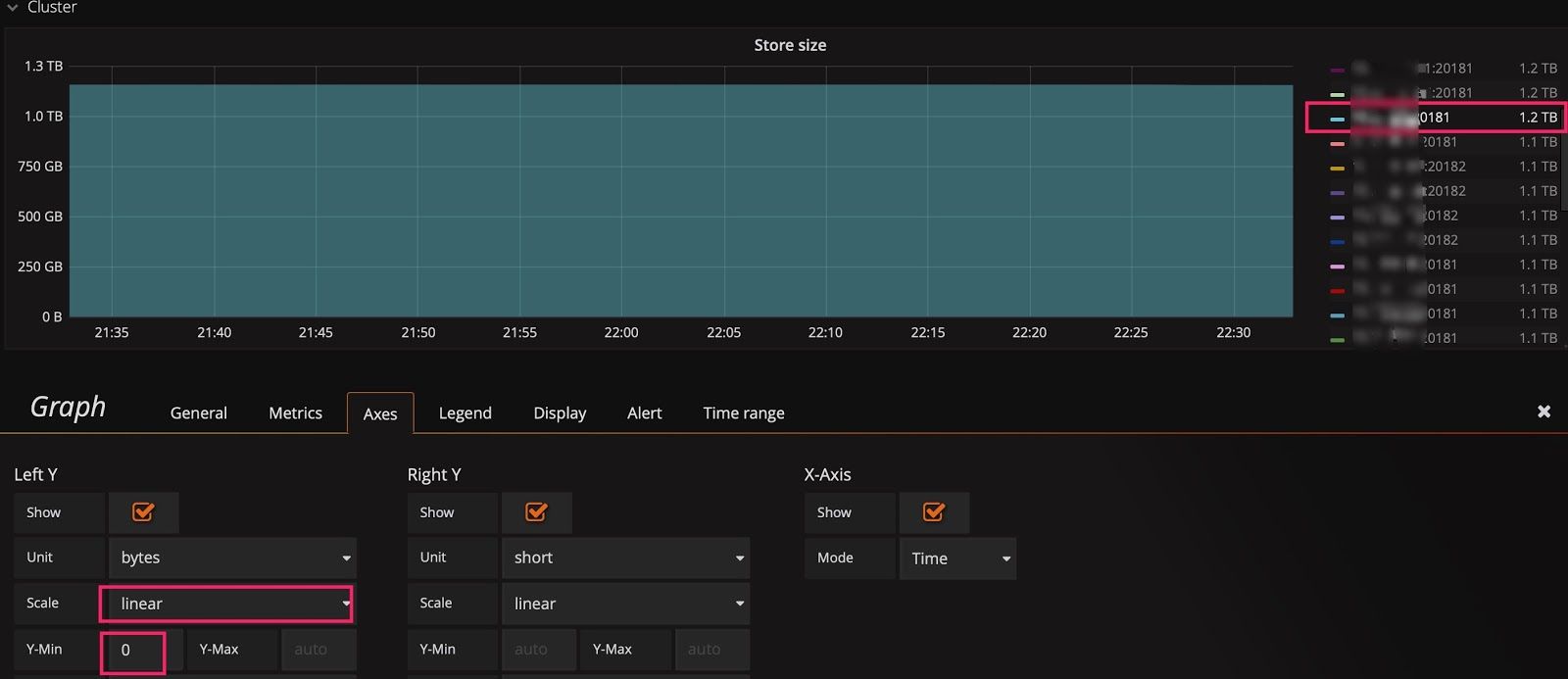Toggle the Left Y Show checkbox

point(143,512)
